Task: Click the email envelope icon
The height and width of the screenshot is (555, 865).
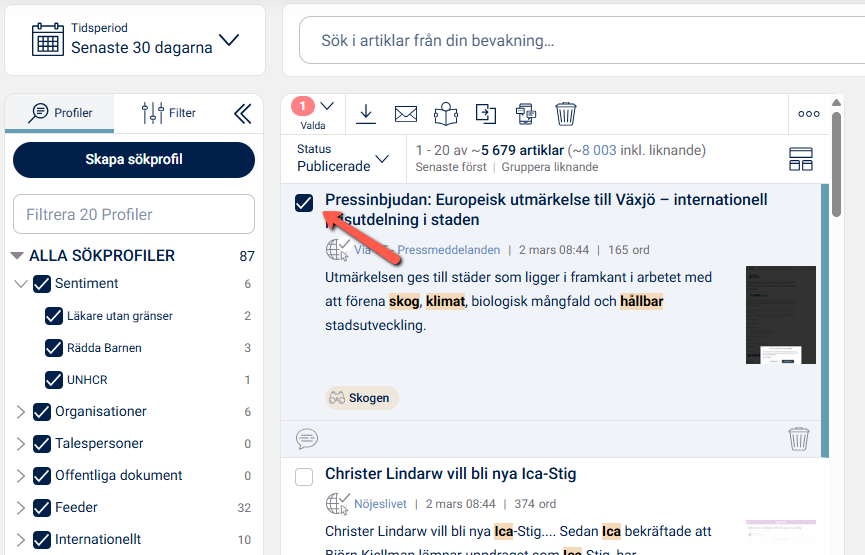Action: coord(405,114)
